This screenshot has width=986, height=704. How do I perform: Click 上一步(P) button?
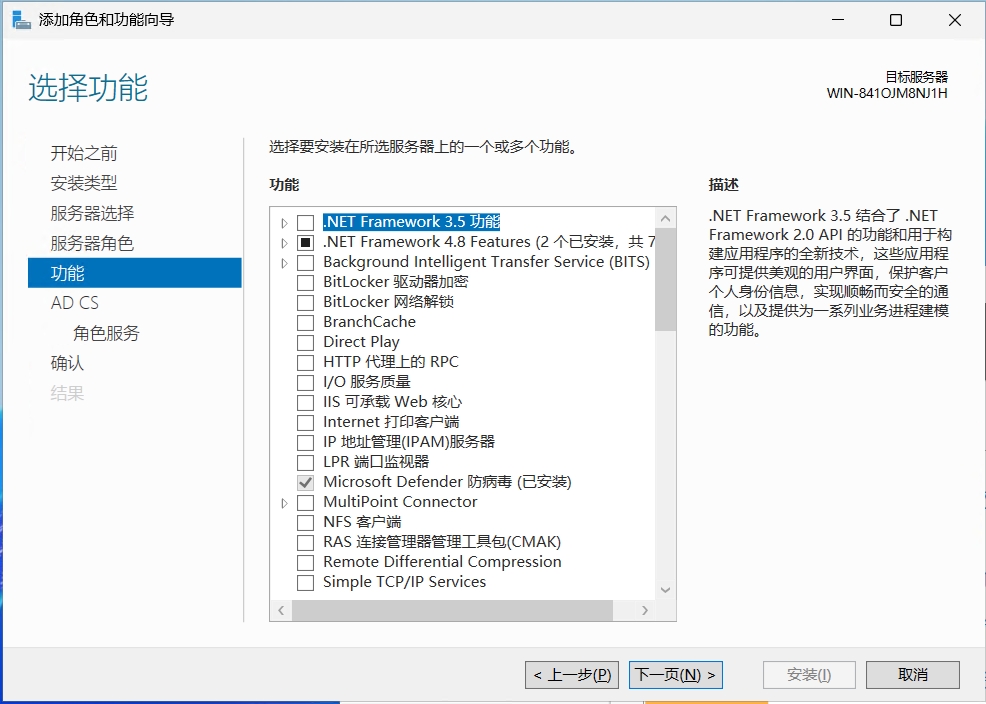click(572, 675)
